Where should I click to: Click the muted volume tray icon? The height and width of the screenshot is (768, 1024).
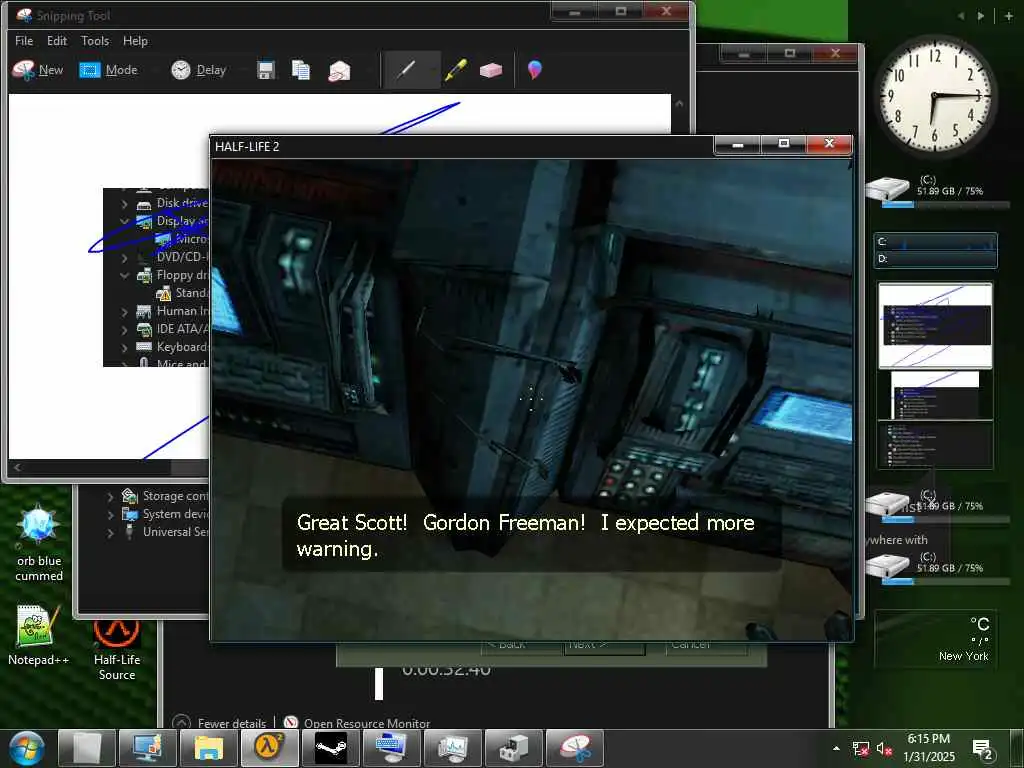click(884, 749)
